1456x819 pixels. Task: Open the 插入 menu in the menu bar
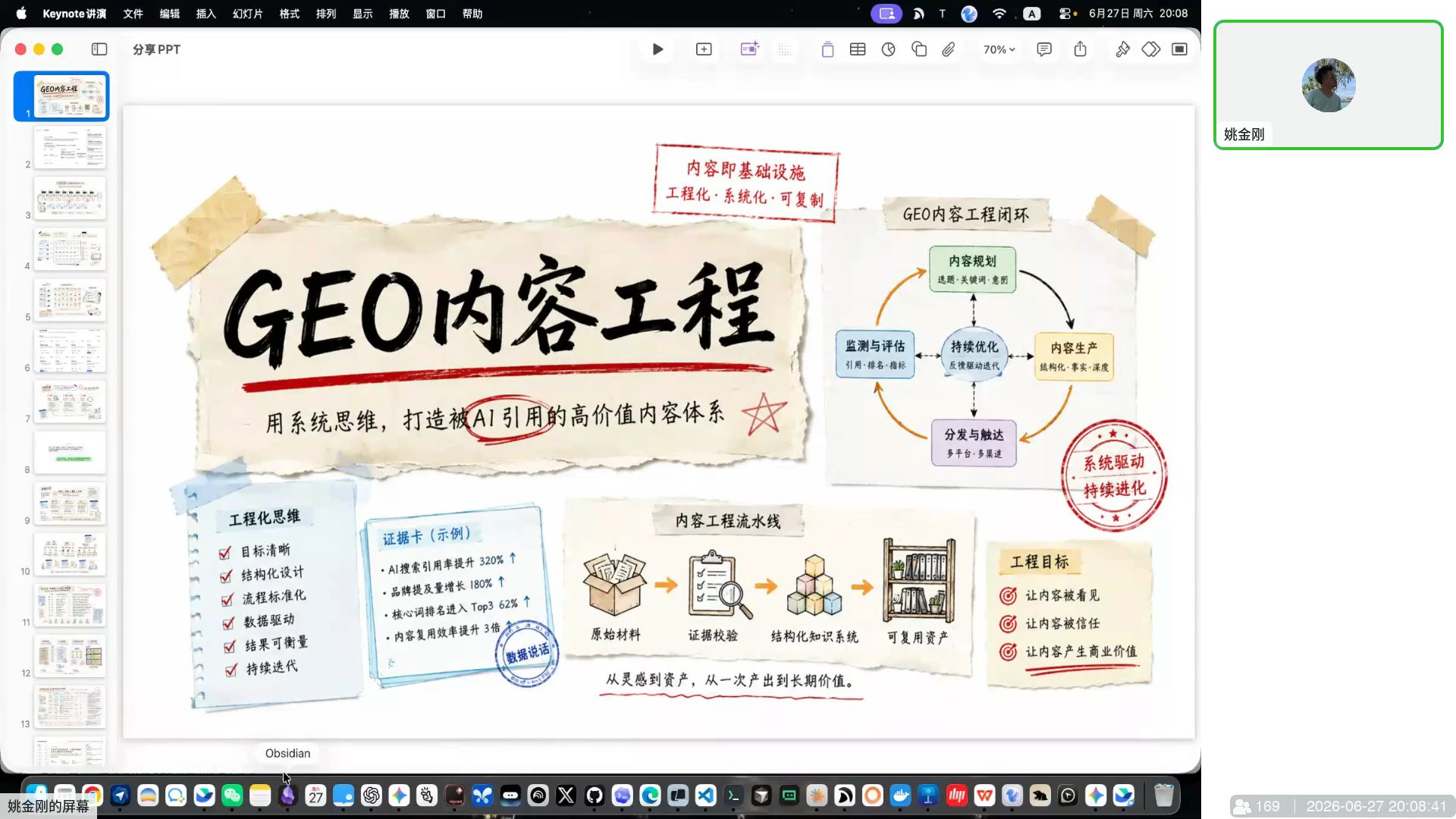tap(206, 14)
